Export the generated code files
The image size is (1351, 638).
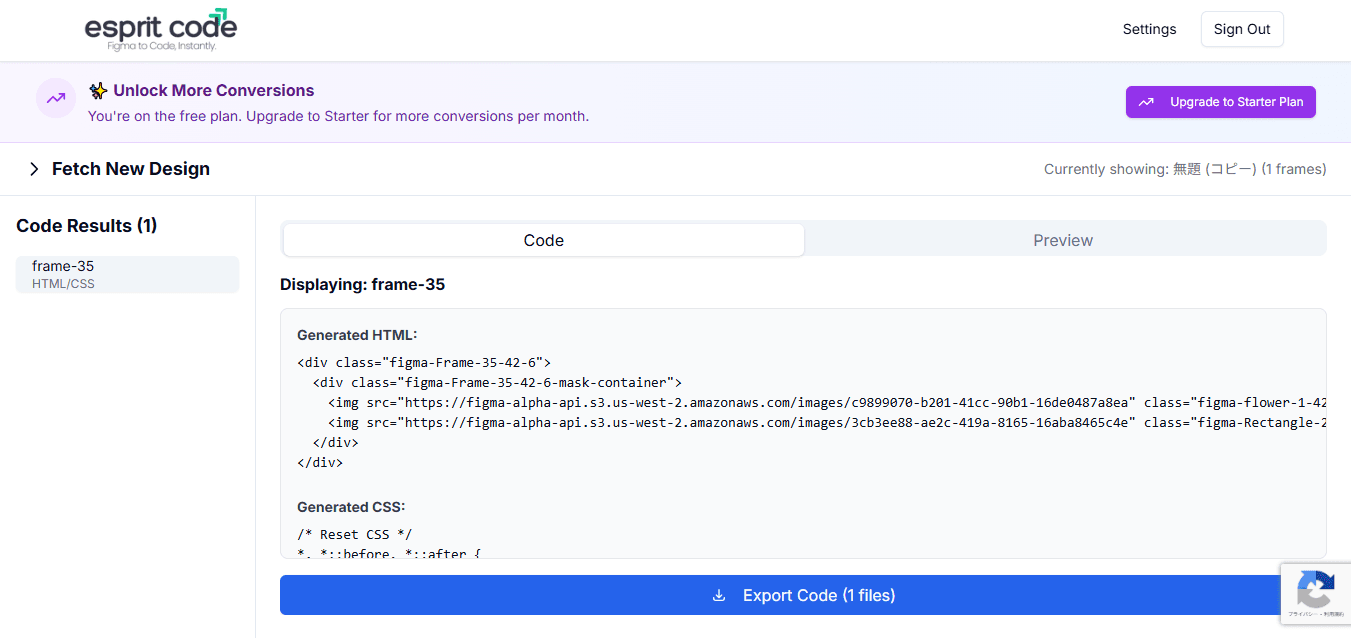coord(802,595)
